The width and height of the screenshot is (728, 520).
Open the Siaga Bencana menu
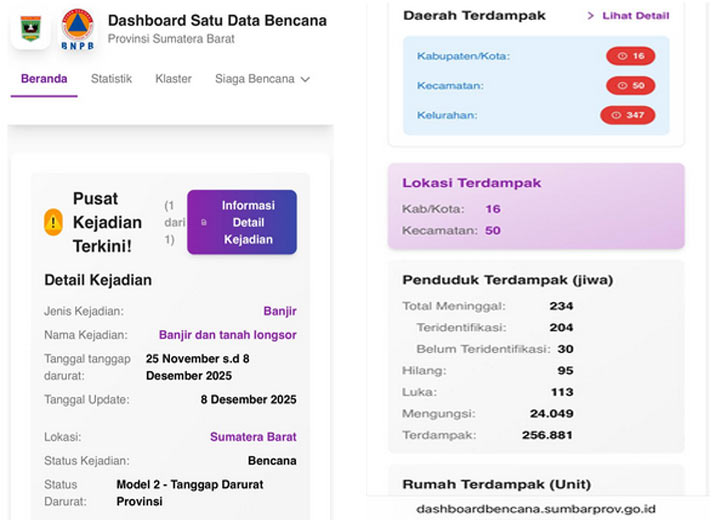[255, 79]
